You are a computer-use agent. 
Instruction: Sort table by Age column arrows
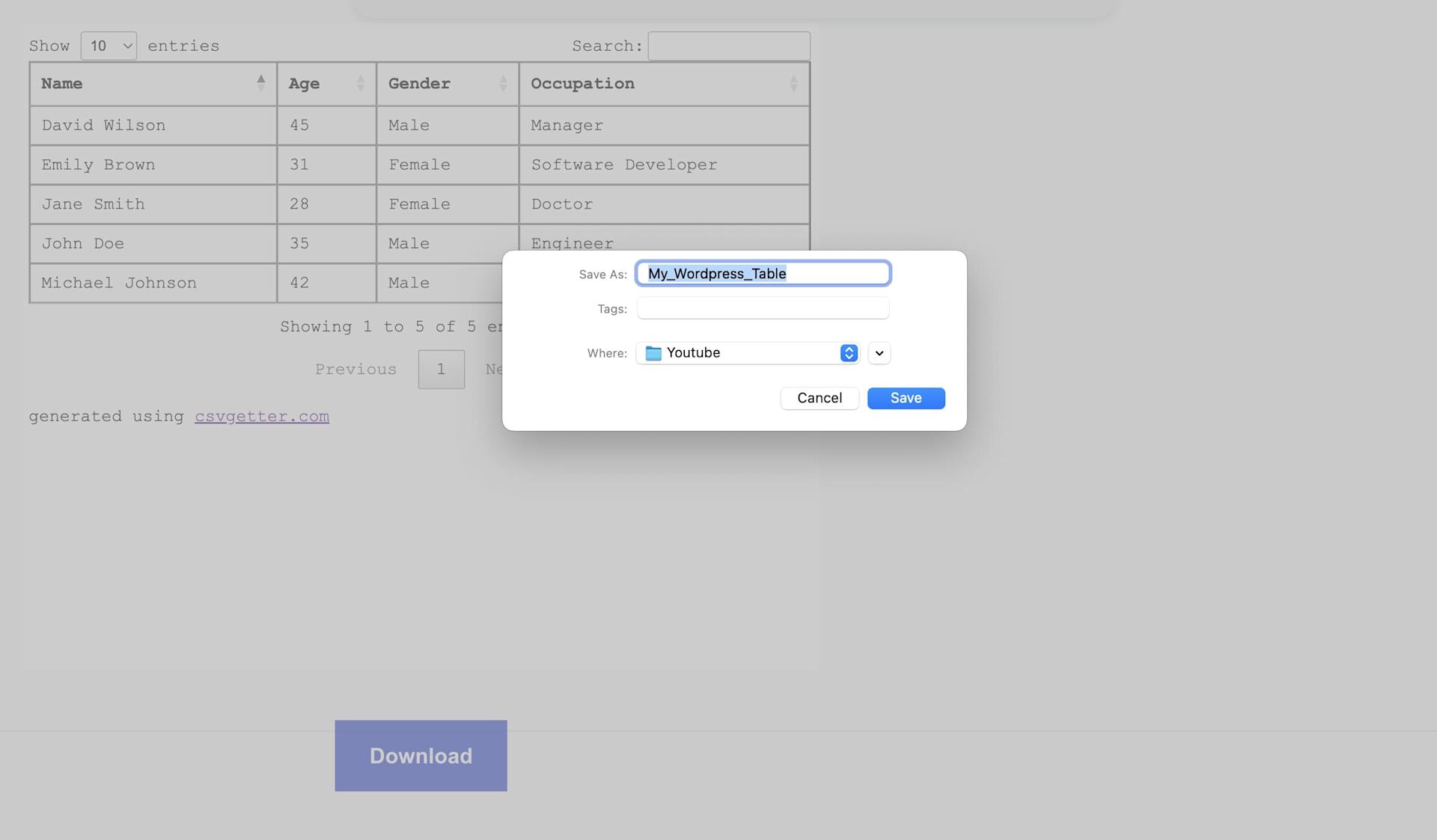pyautogui.click(x=360, y=83)
